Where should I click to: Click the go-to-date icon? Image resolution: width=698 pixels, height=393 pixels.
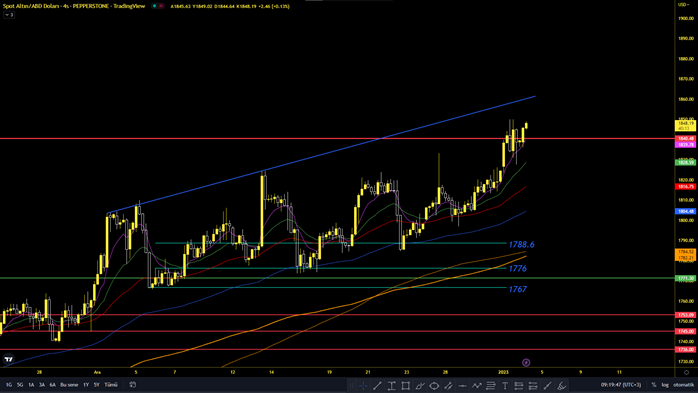[132, 385]
